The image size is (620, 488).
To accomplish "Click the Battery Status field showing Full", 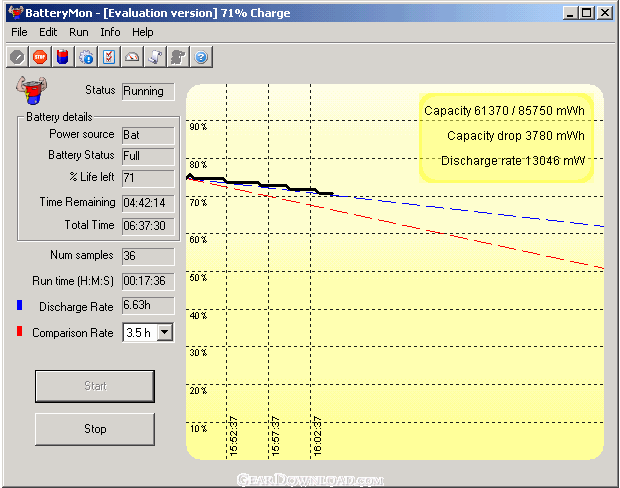I will 148,156.
